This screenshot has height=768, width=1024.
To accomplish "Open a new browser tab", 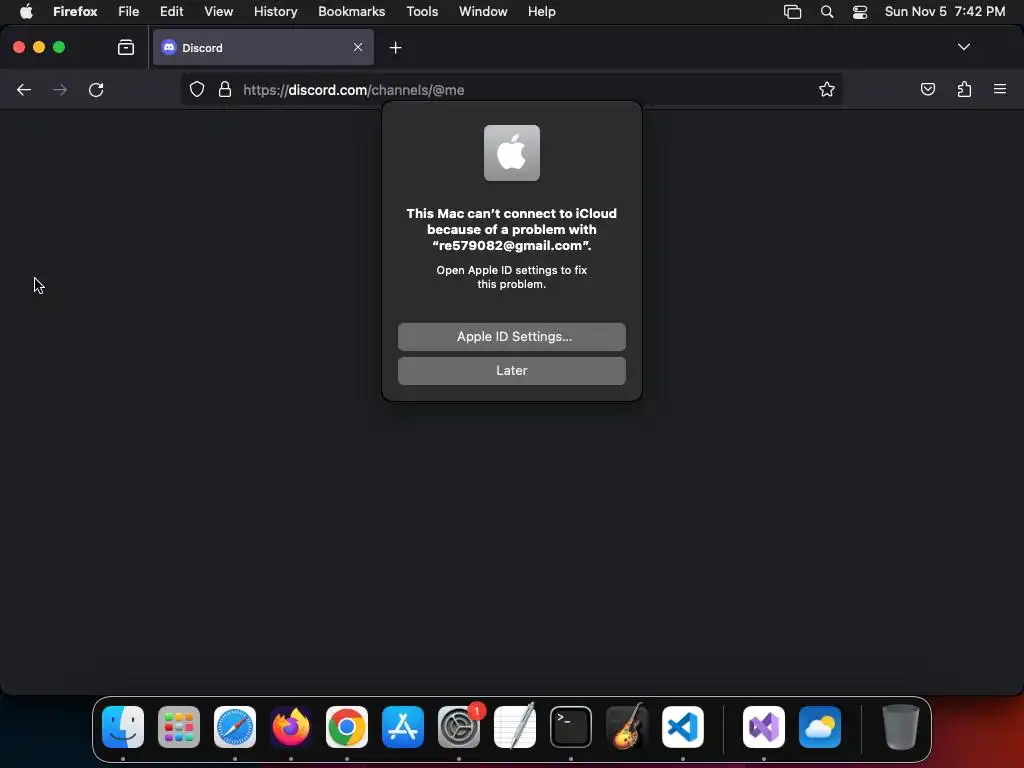I will coord(395,48).
